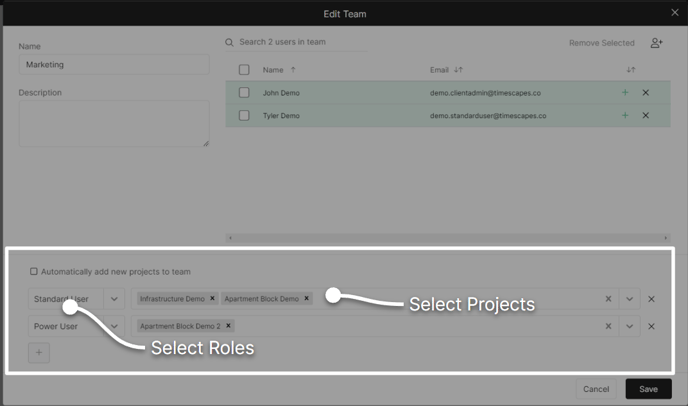The width and height of the screenshot is (688, 406).
Task: Remove Infrastructure Demo project tag
Action: 212,298
